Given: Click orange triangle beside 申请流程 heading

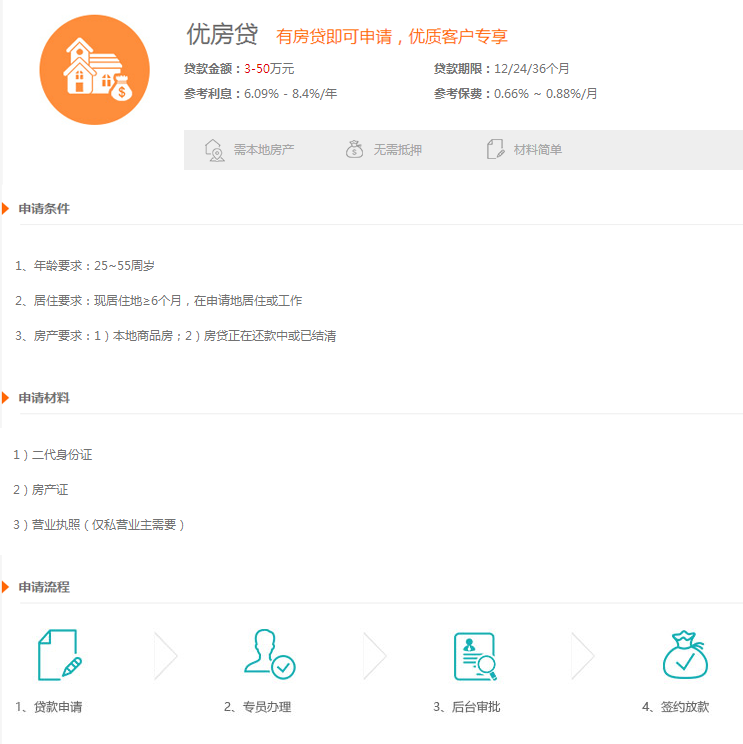Looking at the screenshot, I should [x=6, y=587].
